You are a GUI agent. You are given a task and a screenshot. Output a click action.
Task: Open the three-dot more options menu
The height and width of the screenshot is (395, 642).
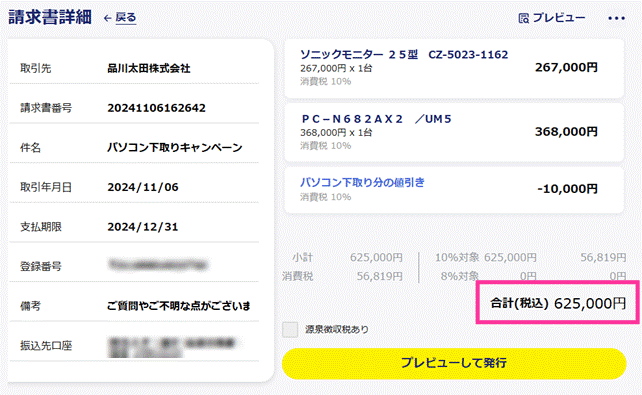616,18
